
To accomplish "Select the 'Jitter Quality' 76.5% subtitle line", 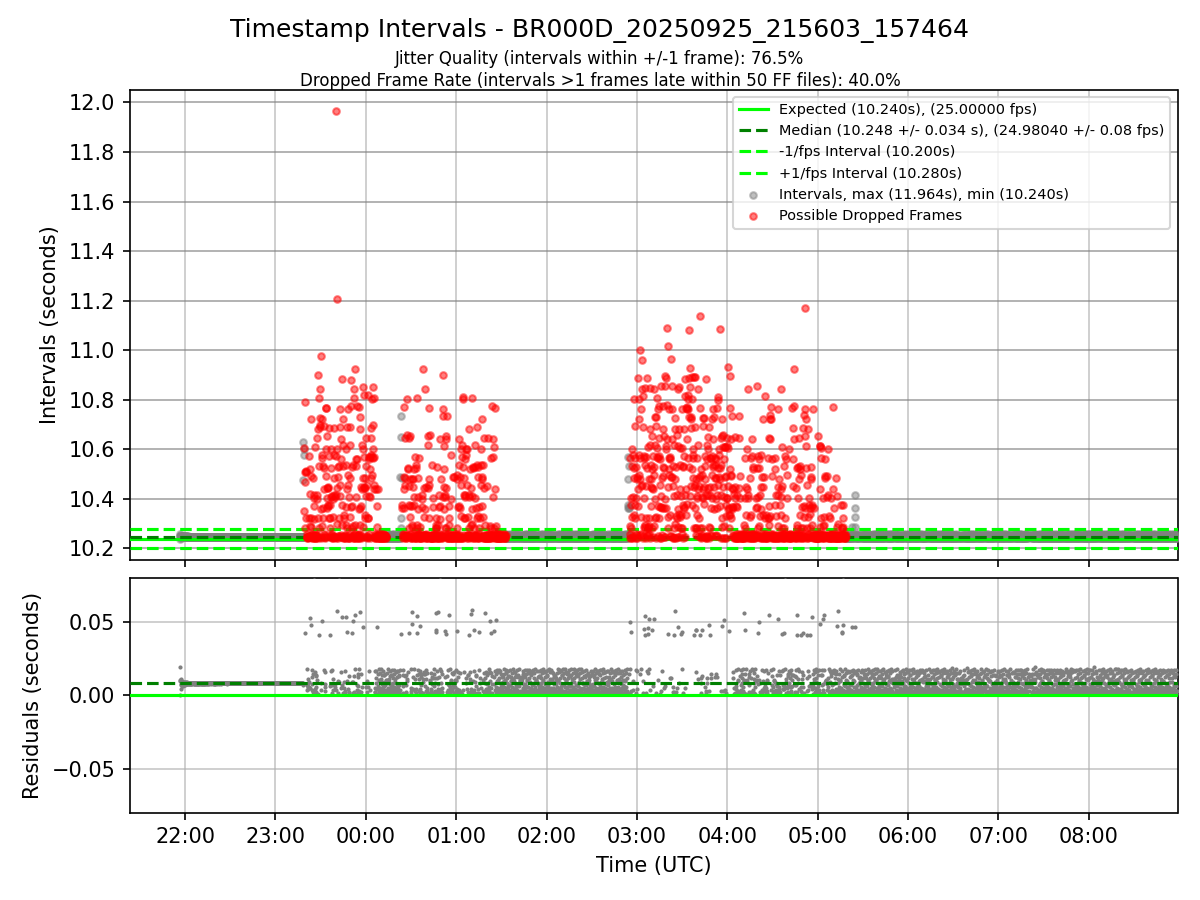I will pos(599,58).
